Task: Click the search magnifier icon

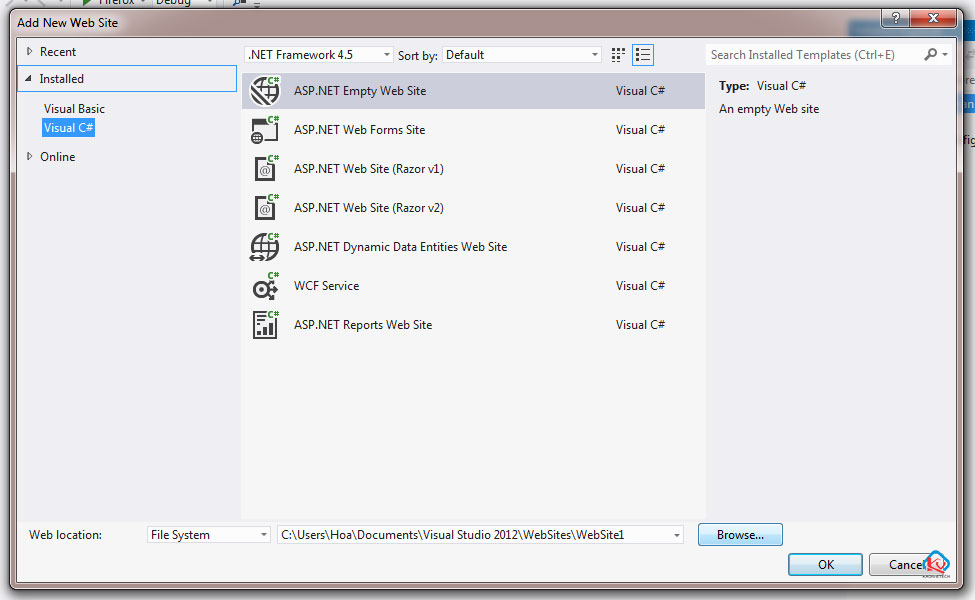Action: pos(930,55)
